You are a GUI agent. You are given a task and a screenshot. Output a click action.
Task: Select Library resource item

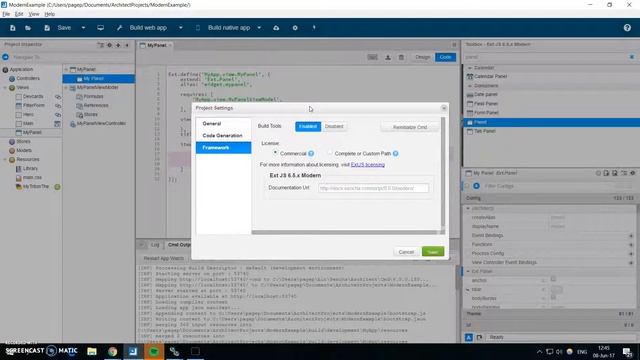tap(30, 168)
